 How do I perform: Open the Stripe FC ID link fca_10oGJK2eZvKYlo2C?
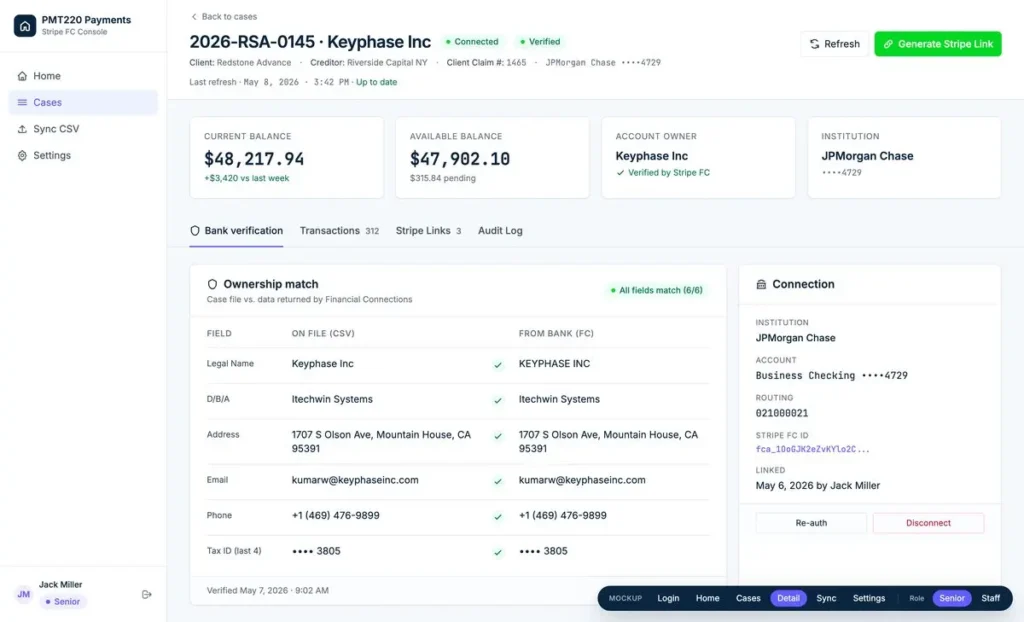coord(812,449)
